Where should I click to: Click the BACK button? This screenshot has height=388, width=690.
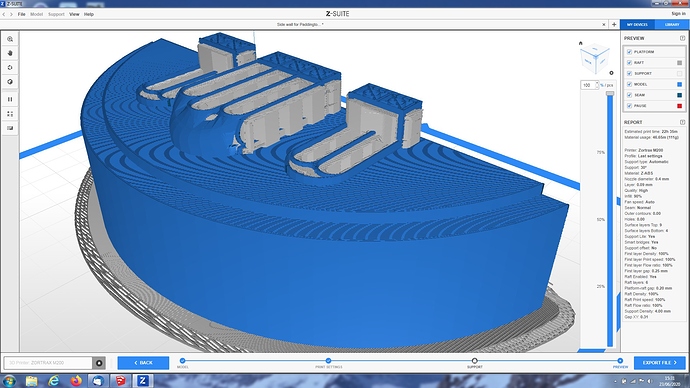point(143,363)
